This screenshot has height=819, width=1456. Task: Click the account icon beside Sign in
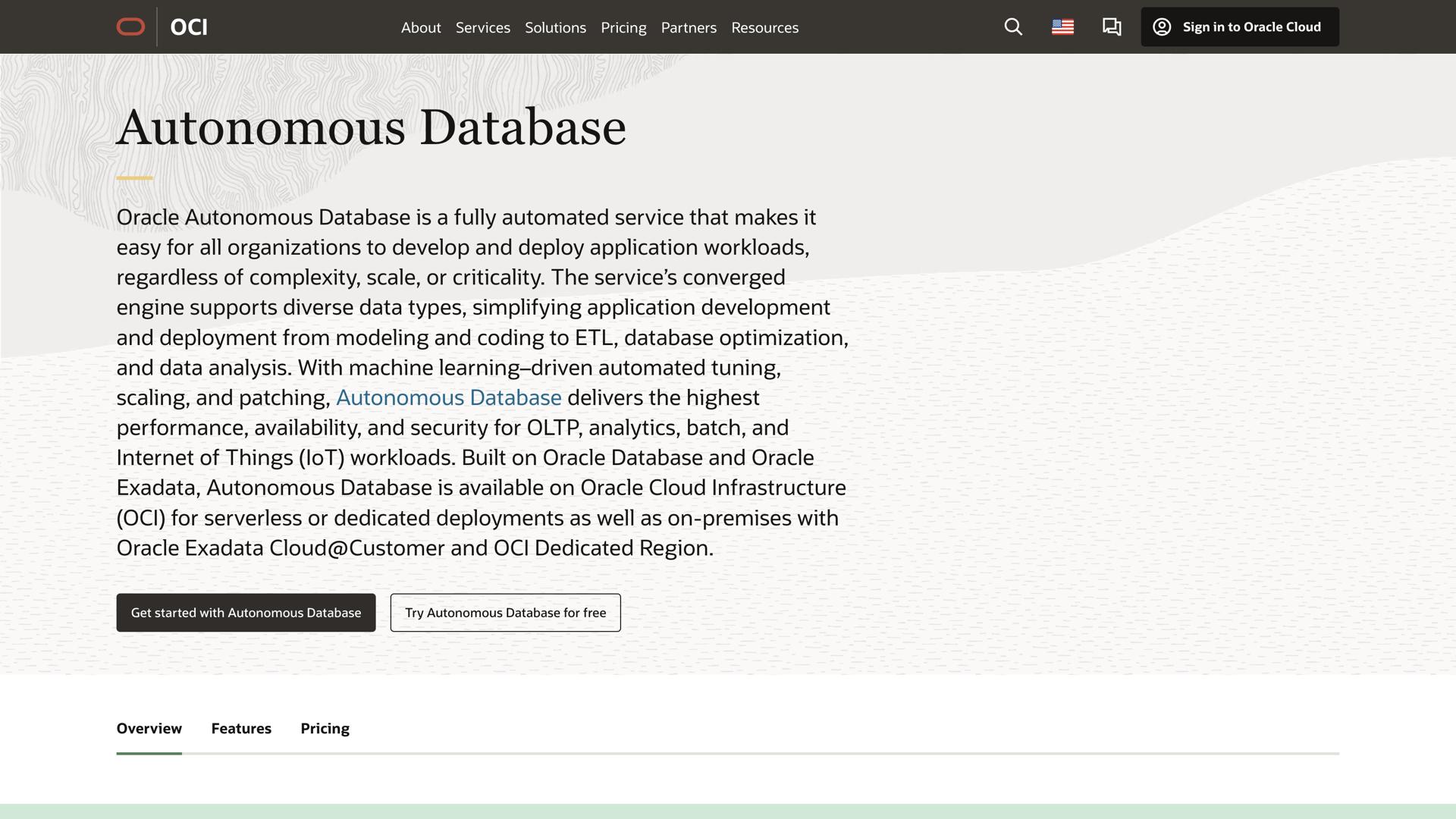[x=1160, y=27]
